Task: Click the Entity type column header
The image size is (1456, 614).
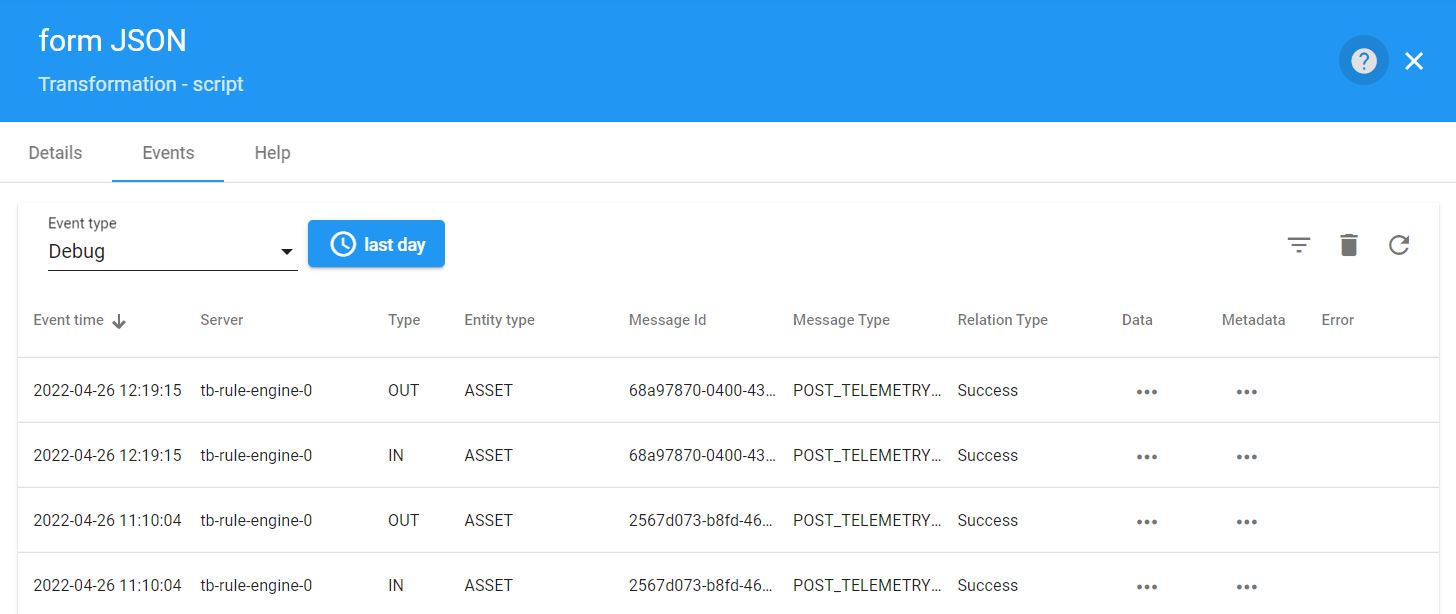Action: 499,320
